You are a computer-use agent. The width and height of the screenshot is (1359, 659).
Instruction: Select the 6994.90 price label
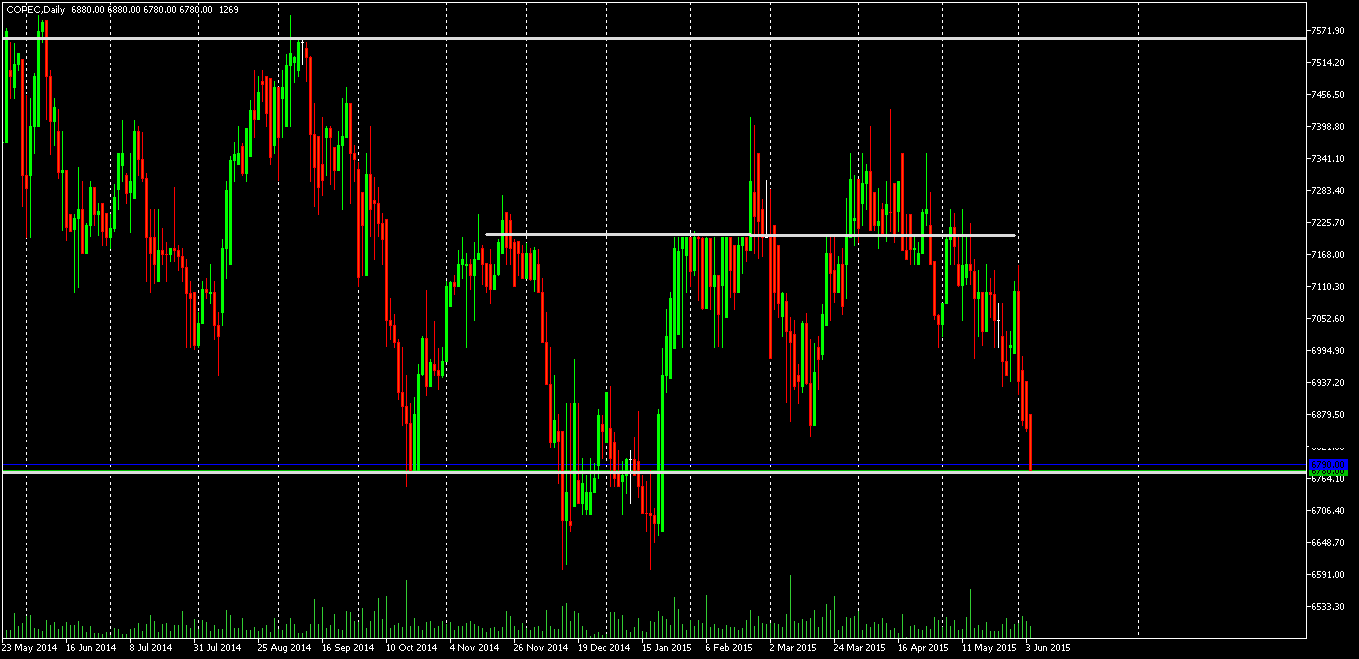(1330, 351)
